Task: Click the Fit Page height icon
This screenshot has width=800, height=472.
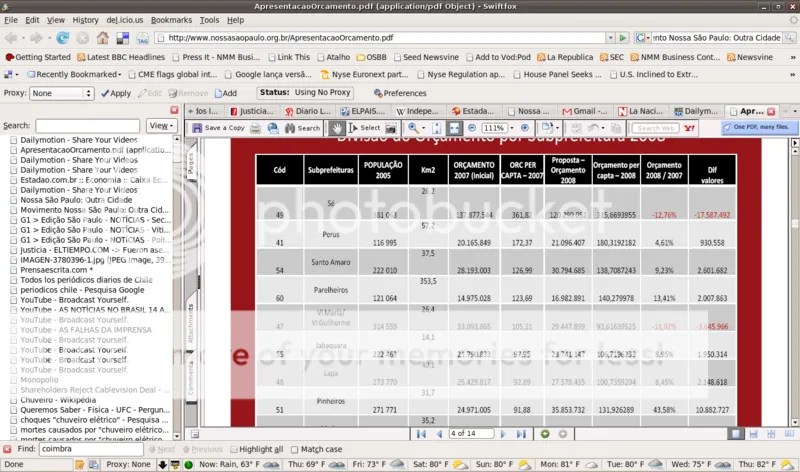Action: 436,128
